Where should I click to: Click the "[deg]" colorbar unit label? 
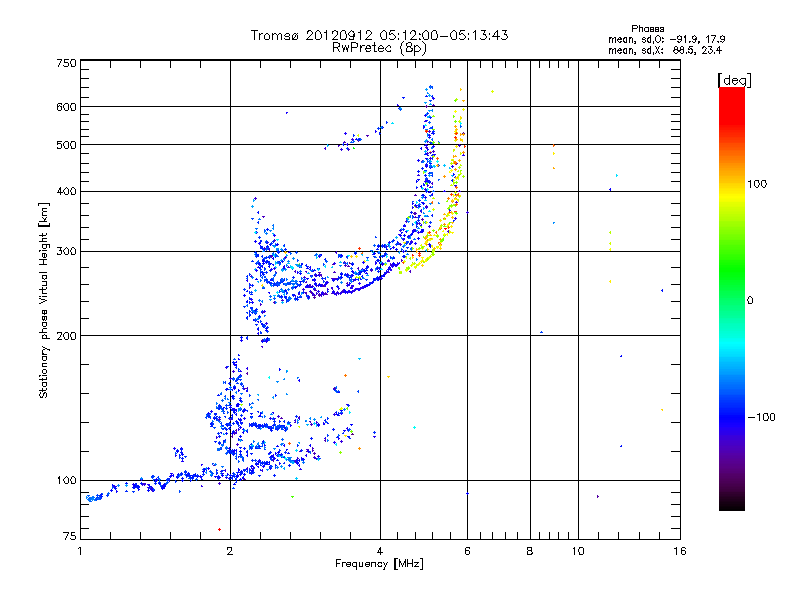tap(734, 80)
